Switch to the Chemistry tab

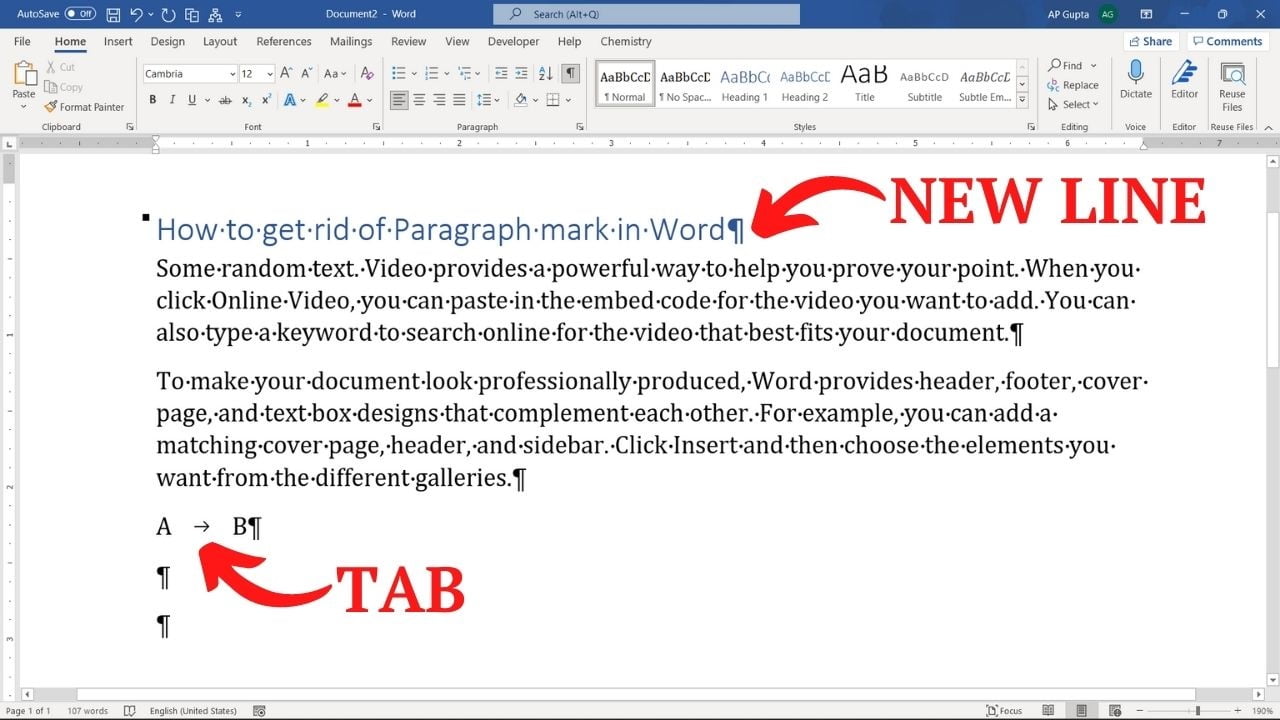tap(626, 42)
